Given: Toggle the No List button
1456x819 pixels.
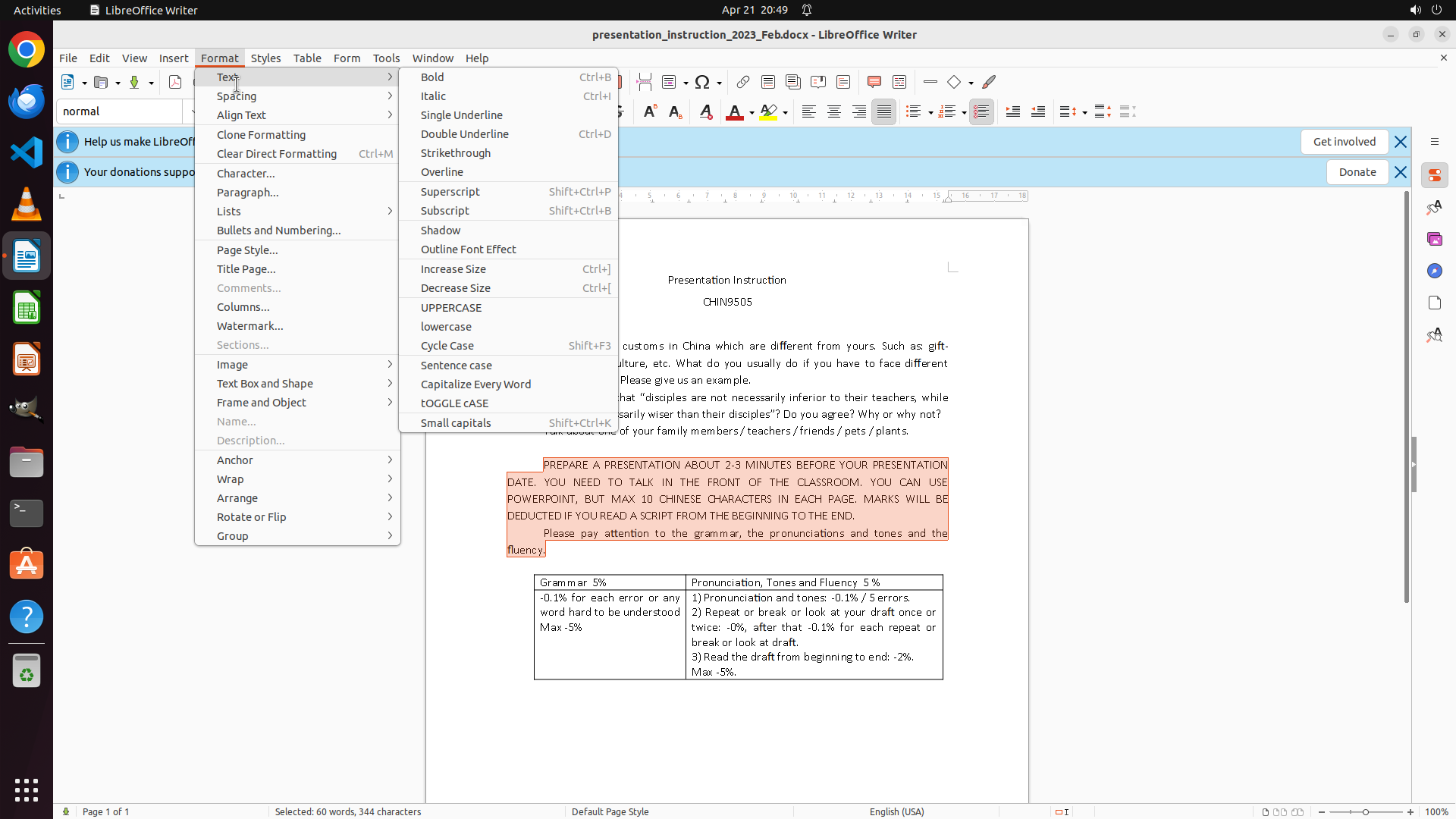Looking at the screenshot, I should (x=981, y=112).
